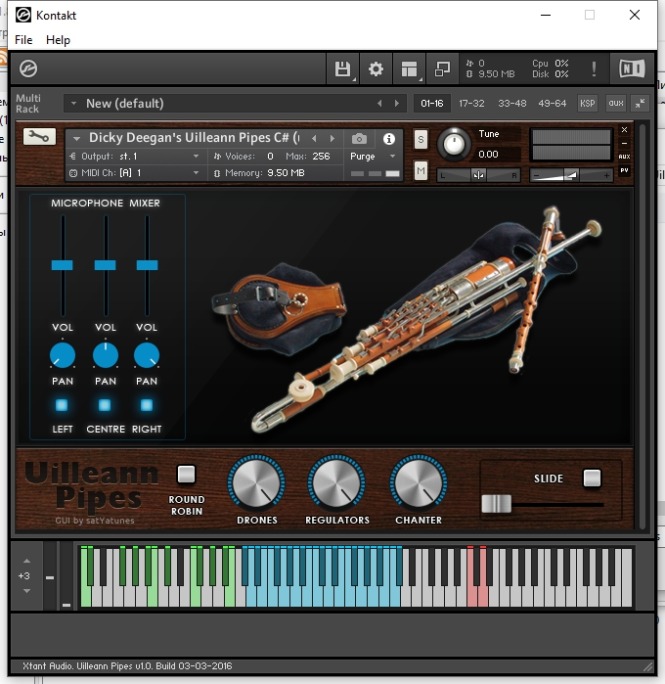This screenshot has height=684, width=665.
Task: Open the workspace layout panel icon
Action: pyautogui.click(x=409, y=69)
